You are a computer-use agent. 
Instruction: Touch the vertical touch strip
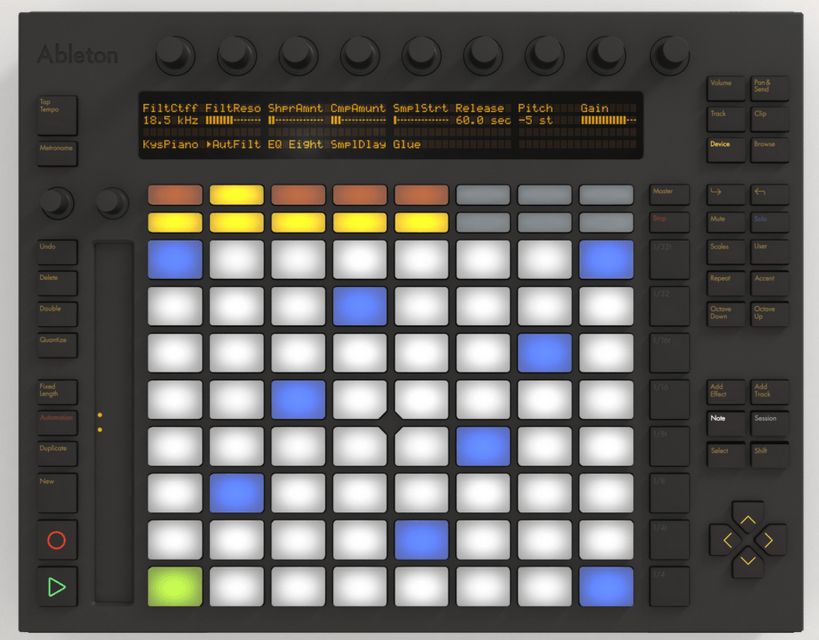[x=113, y=420]
